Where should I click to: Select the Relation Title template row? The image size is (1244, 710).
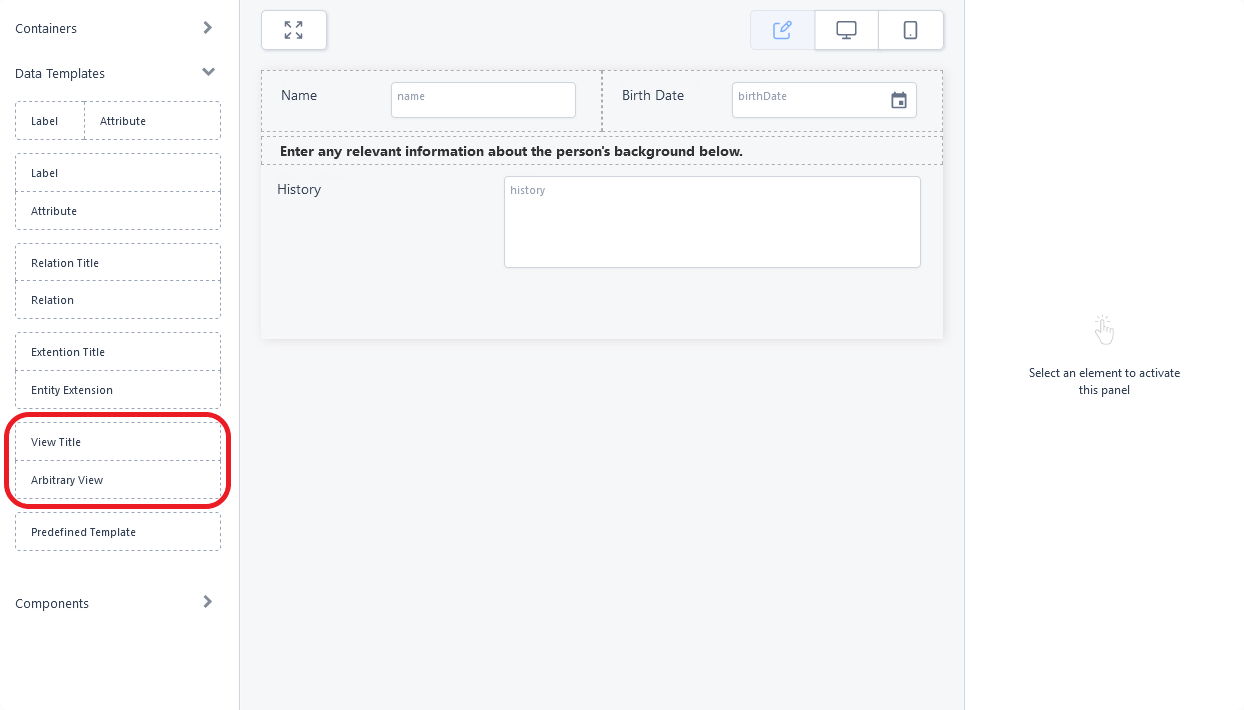[x=118, y=263]
